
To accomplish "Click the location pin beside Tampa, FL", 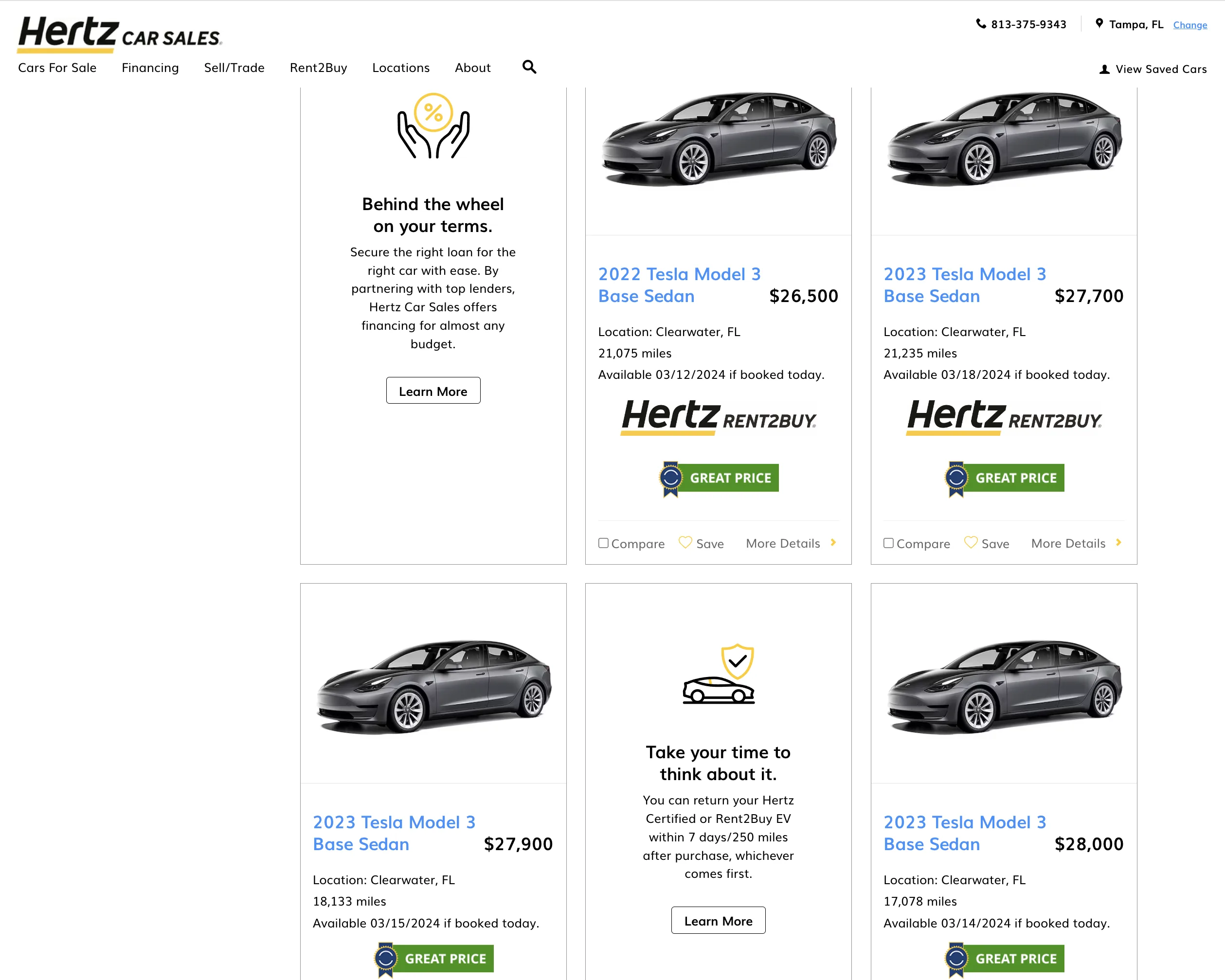I will tap(1099, 24).
